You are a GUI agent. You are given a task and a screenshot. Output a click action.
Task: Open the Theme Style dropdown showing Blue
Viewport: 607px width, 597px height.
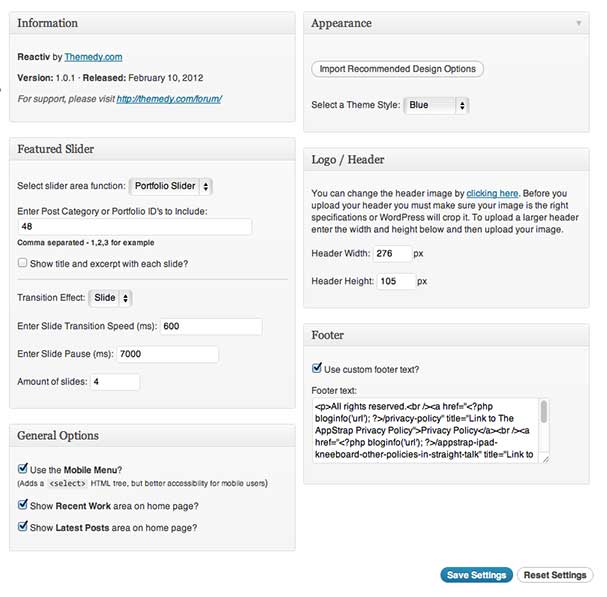[x=437, y=105]
